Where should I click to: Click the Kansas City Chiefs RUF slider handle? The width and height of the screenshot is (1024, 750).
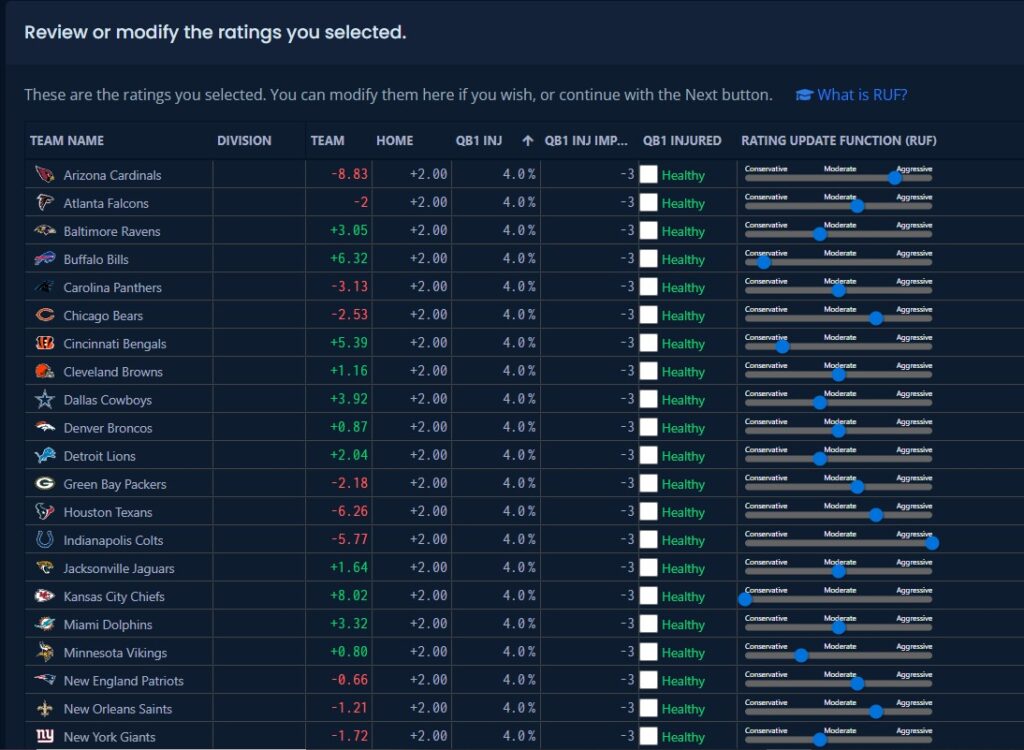(744, 599)
